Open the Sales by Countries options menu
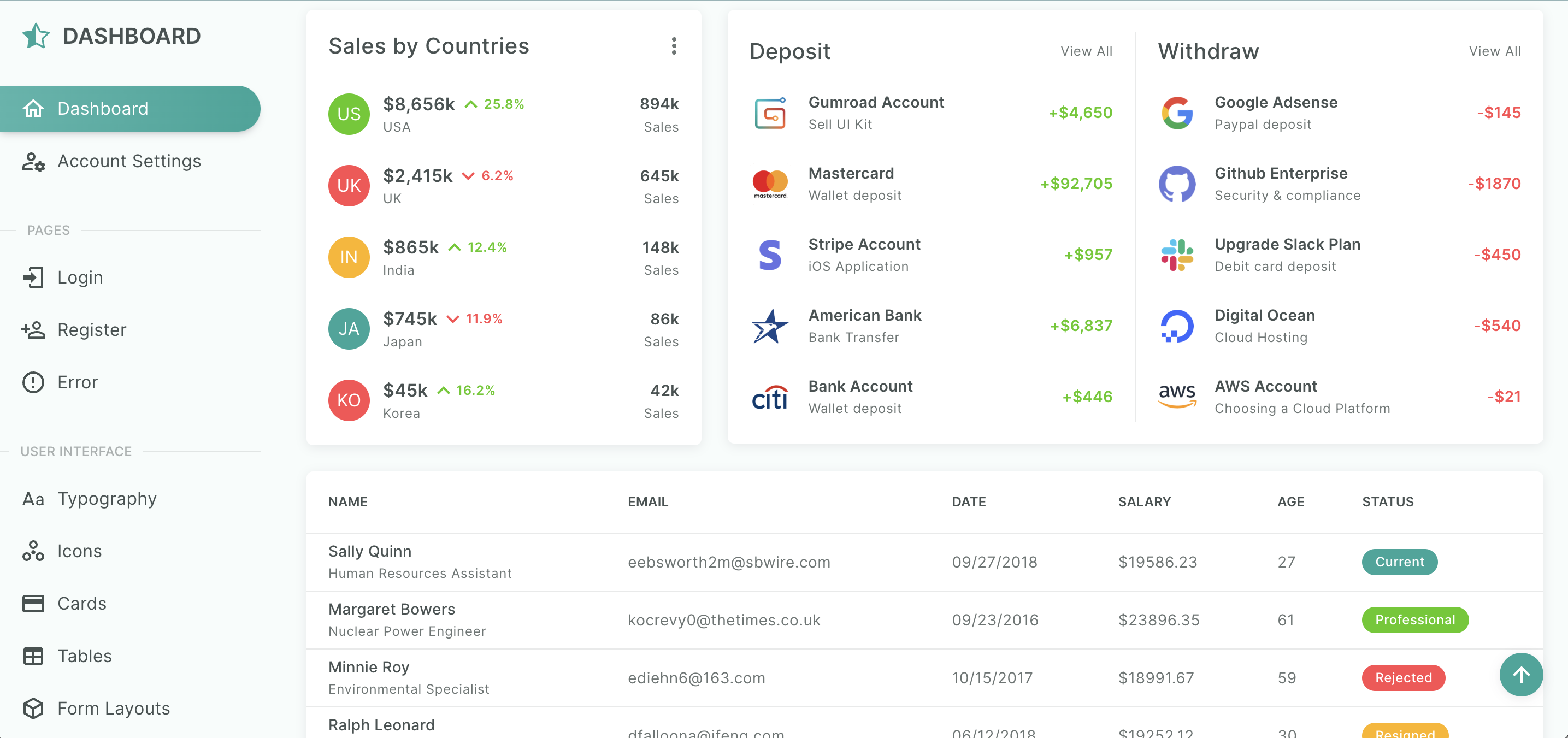1568x738 pixels. tap(674, 46)
